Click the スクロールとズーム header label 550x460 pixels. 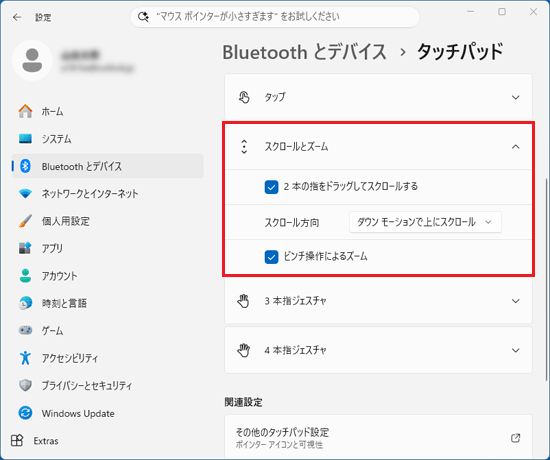tap(296, 147)
